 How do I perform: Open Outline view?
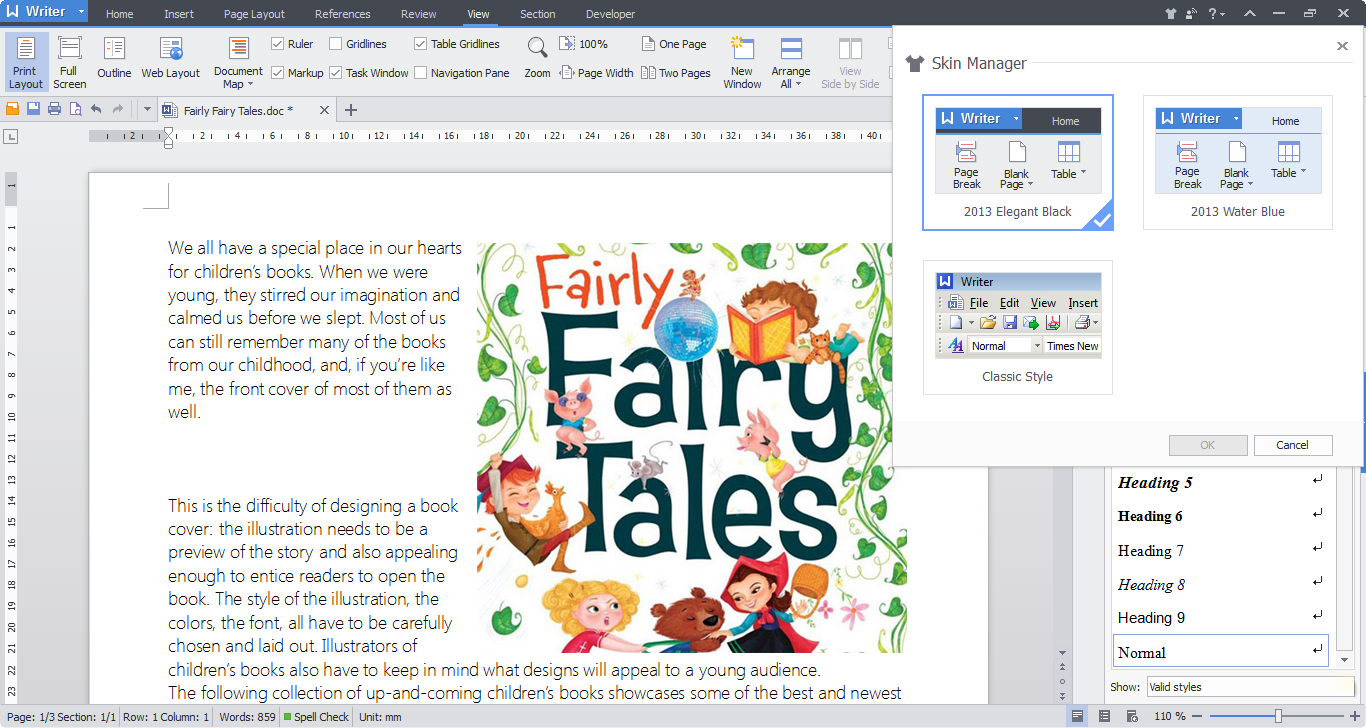click(x=114, y=60)
